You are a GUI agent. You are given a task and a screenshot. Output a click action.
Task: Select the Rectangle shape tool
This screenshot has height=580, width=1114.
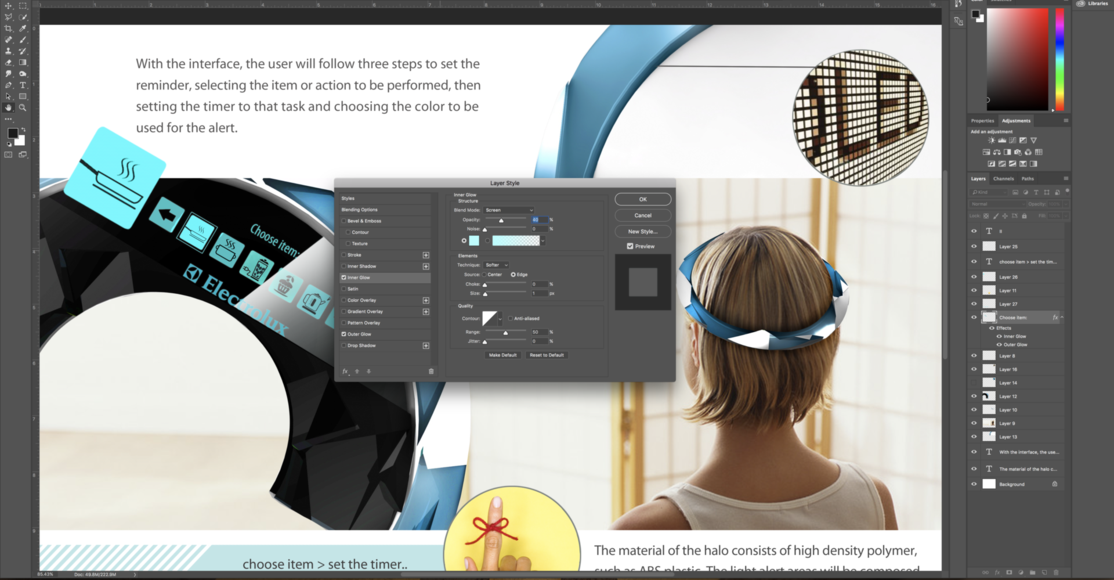[x=23, y=96]
